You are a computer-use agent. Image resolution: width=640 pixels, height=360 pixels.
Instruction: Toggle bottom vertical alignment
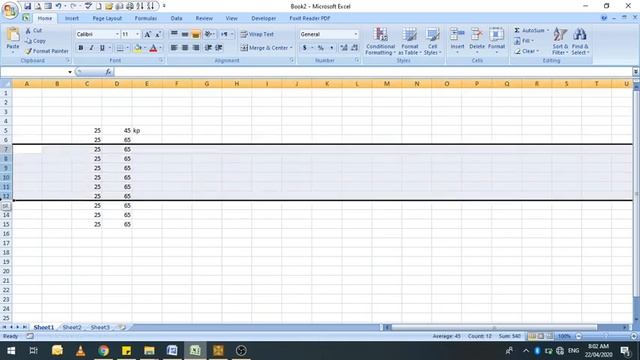[x=196, y=34]
